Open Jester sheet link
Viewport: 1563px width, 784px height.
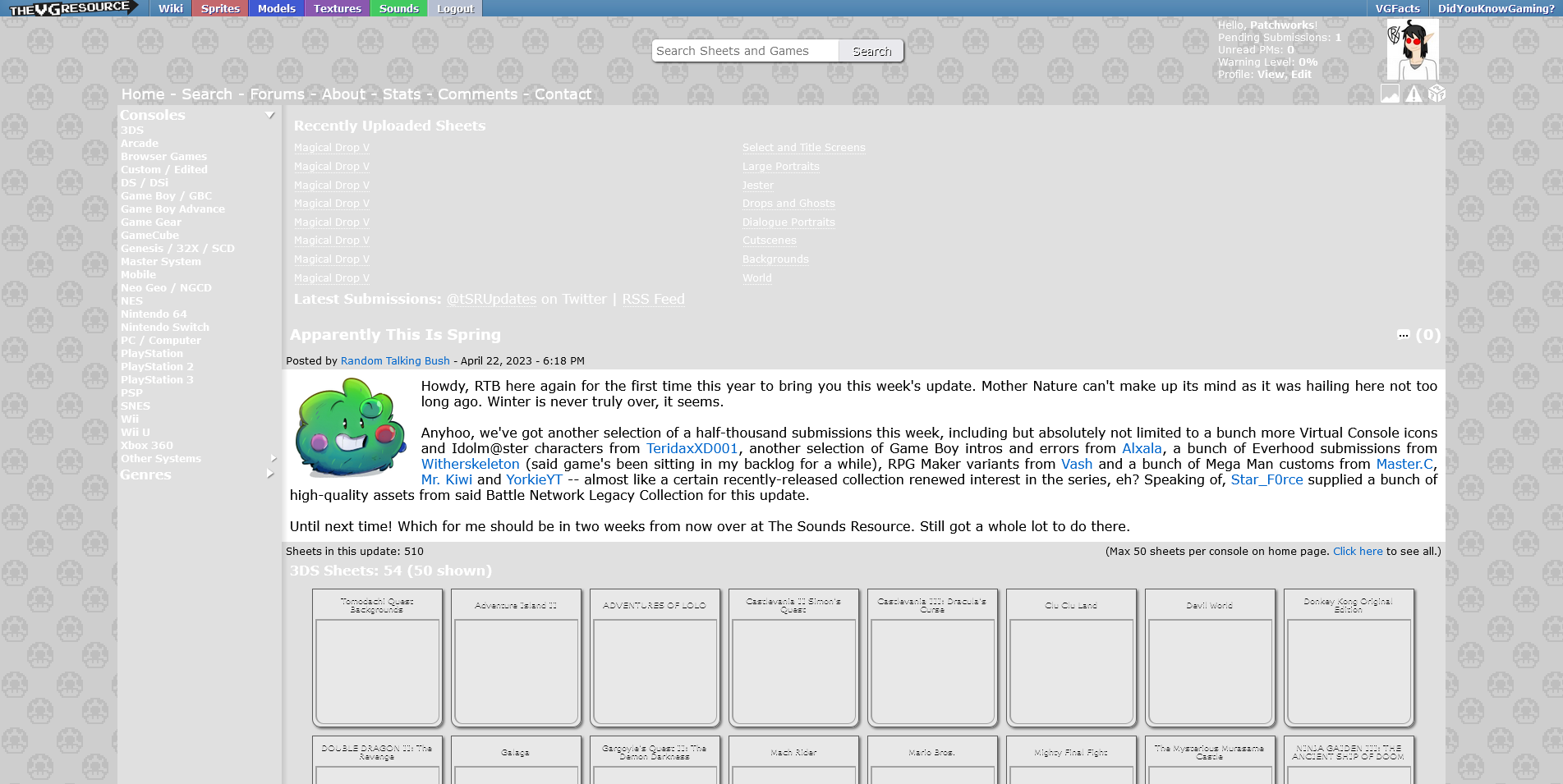click(758, 186)
